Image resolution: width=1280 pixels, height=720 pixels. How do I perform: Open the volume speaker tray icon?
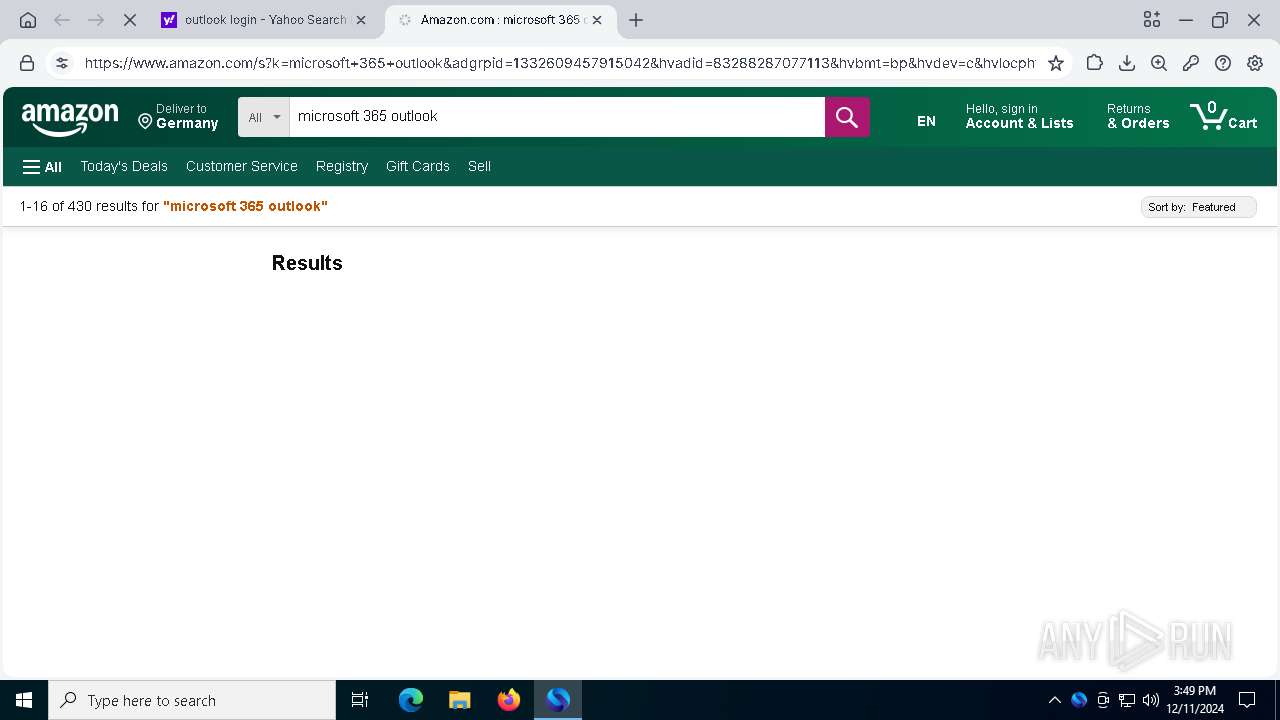point(1150,700)
